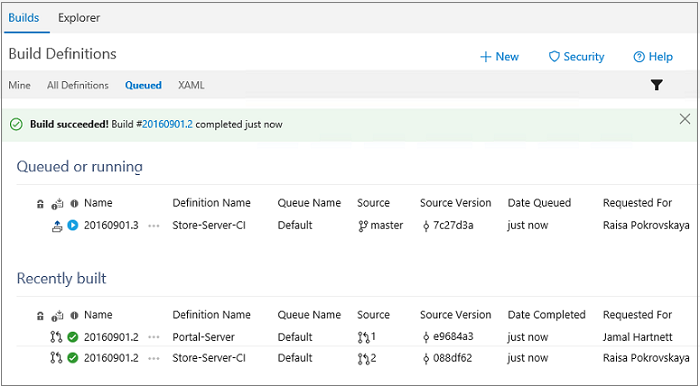
Task: Open build #20160901.2 link in notification
Action: click(167, 124)
